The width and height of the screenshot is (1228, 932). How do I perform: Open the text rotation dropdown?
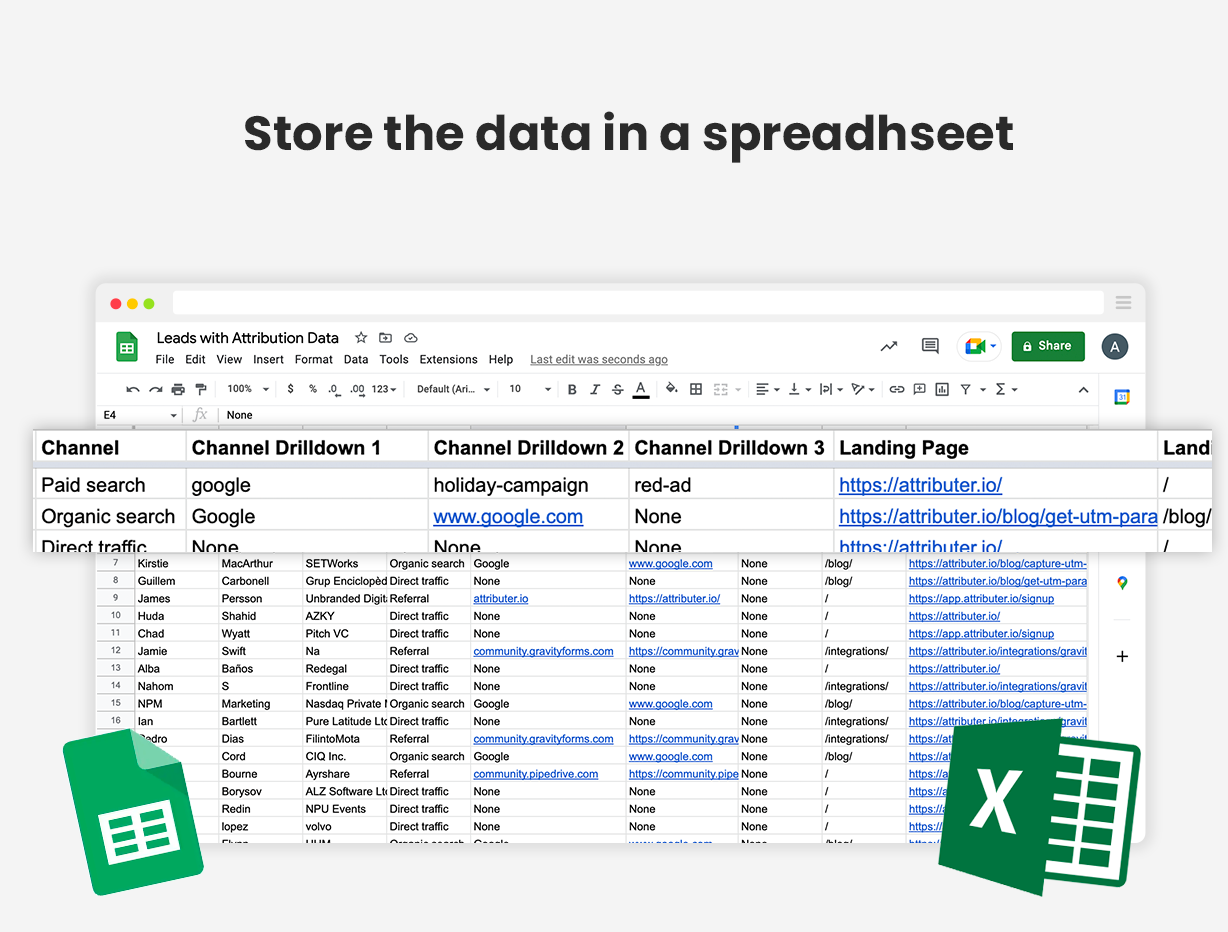point(863,389)
